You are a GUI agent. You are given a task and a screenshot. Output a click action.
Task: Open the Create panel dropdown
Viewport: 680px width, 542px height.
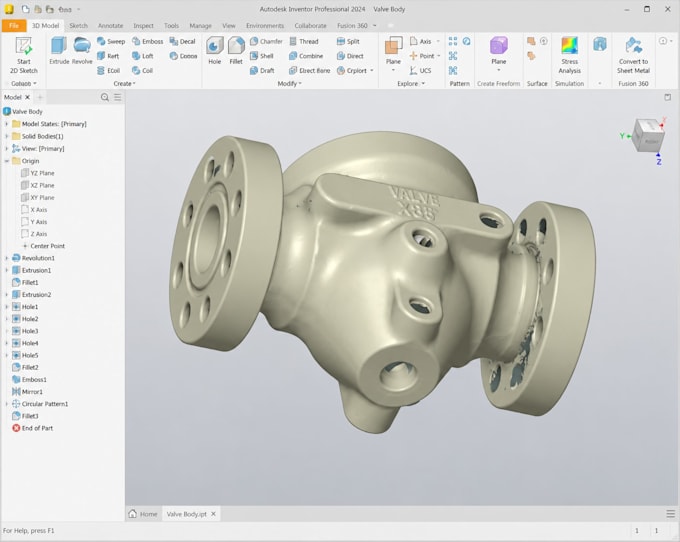click(124, 83)
